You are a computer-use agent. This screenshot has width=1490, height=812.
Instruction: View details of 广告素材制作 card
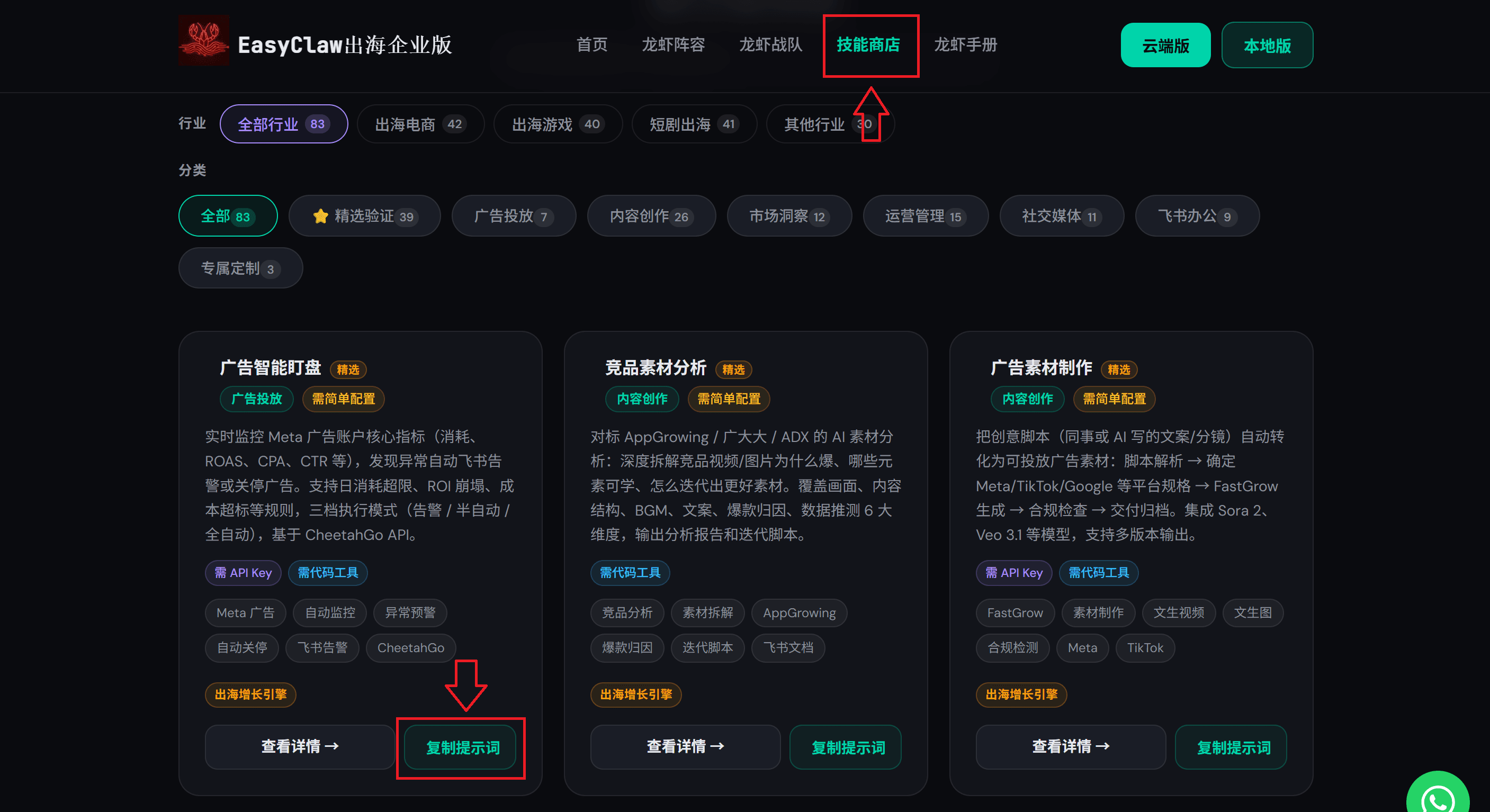[x=1071, y=747]
